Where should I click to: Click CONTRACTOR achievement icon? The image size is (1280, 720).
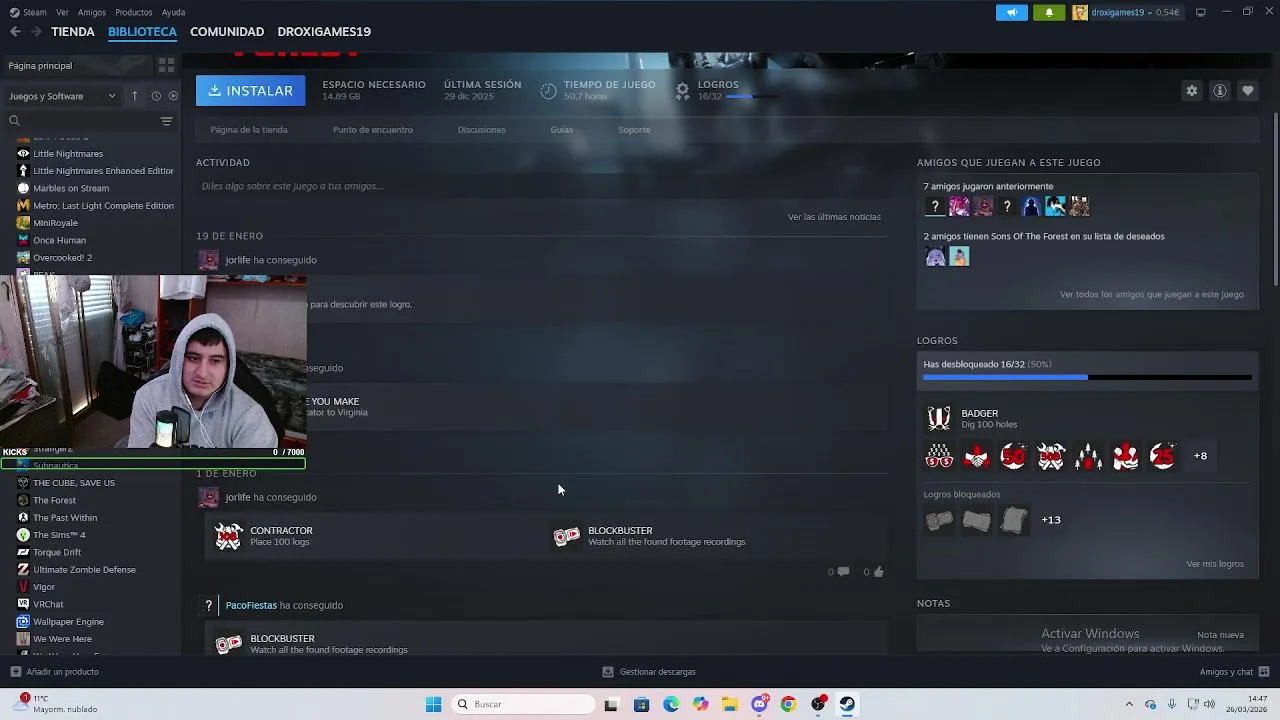(x=229, y=536)
